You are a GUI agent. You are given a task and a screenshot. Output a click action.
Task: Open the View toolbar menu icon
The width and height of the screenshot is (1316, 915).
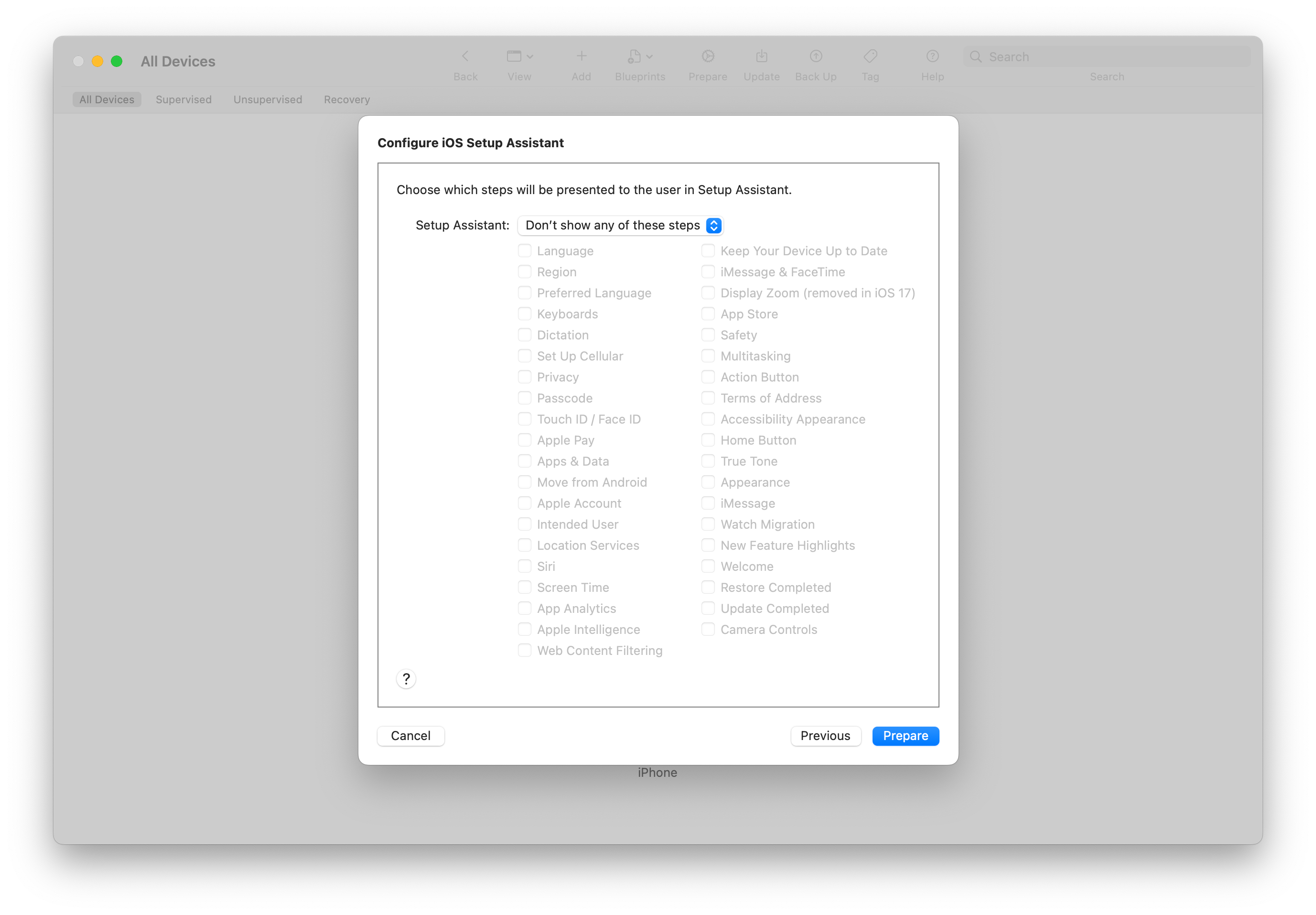(x=514, y=56)
